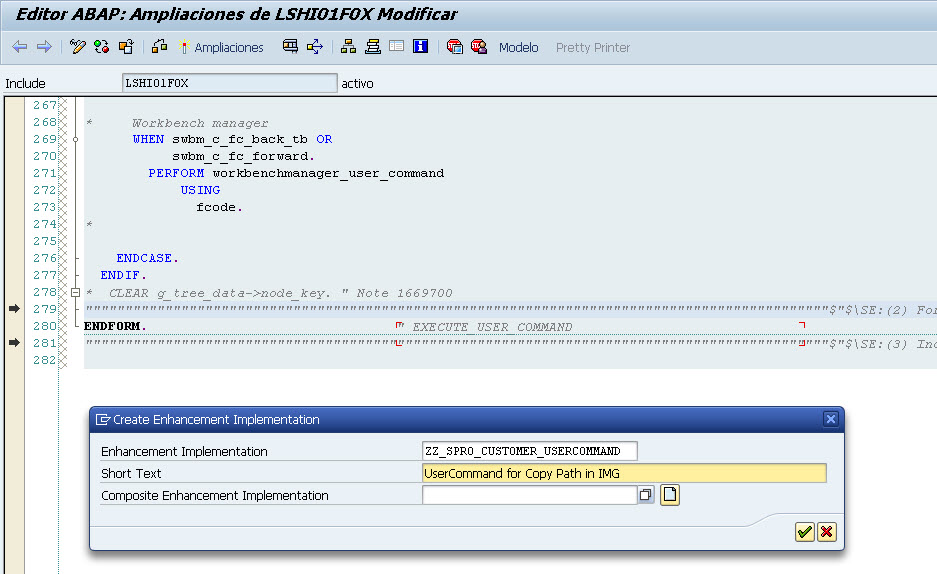Image resolution: width=937 pixels, height=574 pixels.
Task: Create new composite enhancement implementation icon
Action: pos(670,495)
